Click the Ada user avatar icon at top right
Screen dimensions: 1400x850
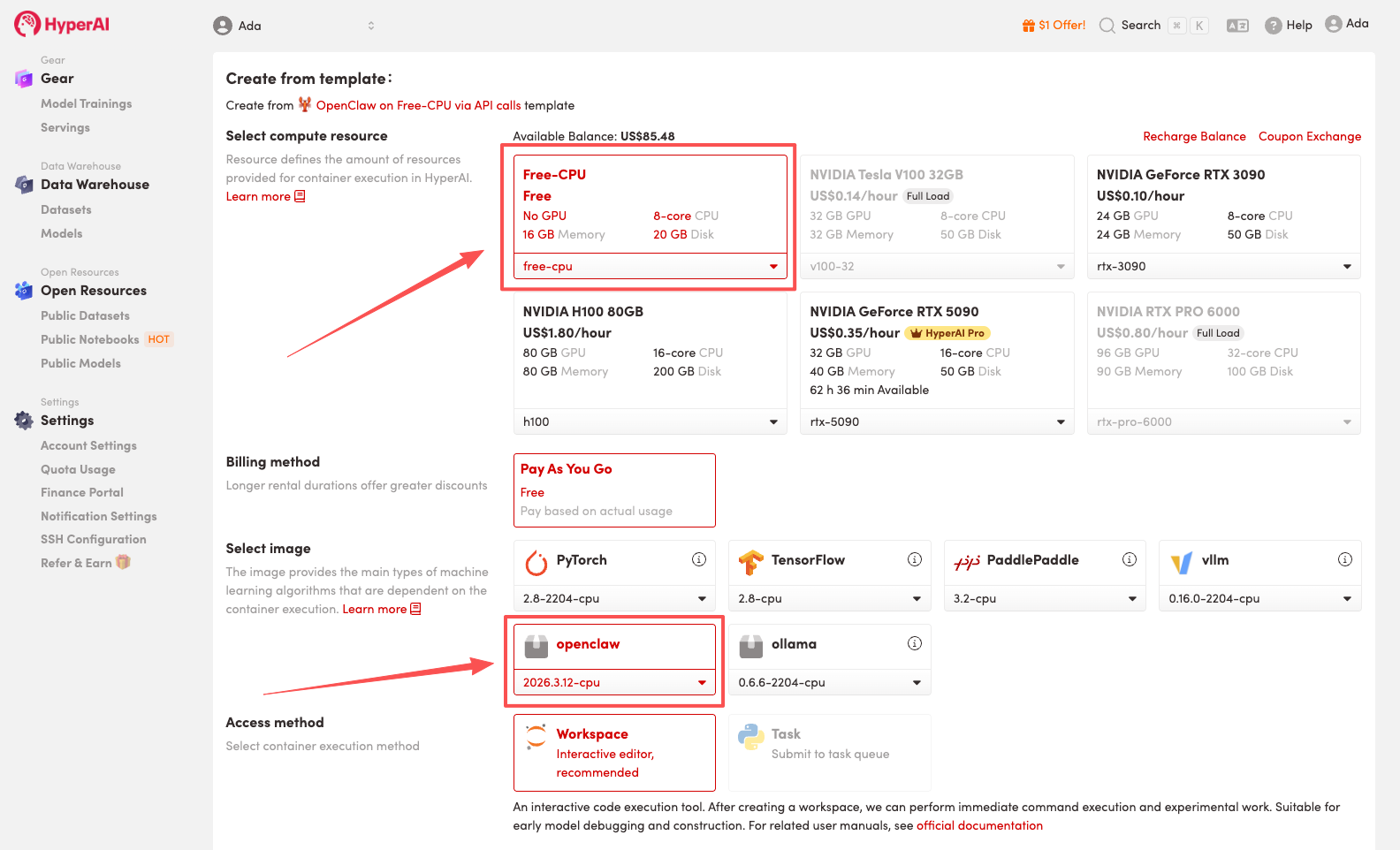pos(1334,25)
